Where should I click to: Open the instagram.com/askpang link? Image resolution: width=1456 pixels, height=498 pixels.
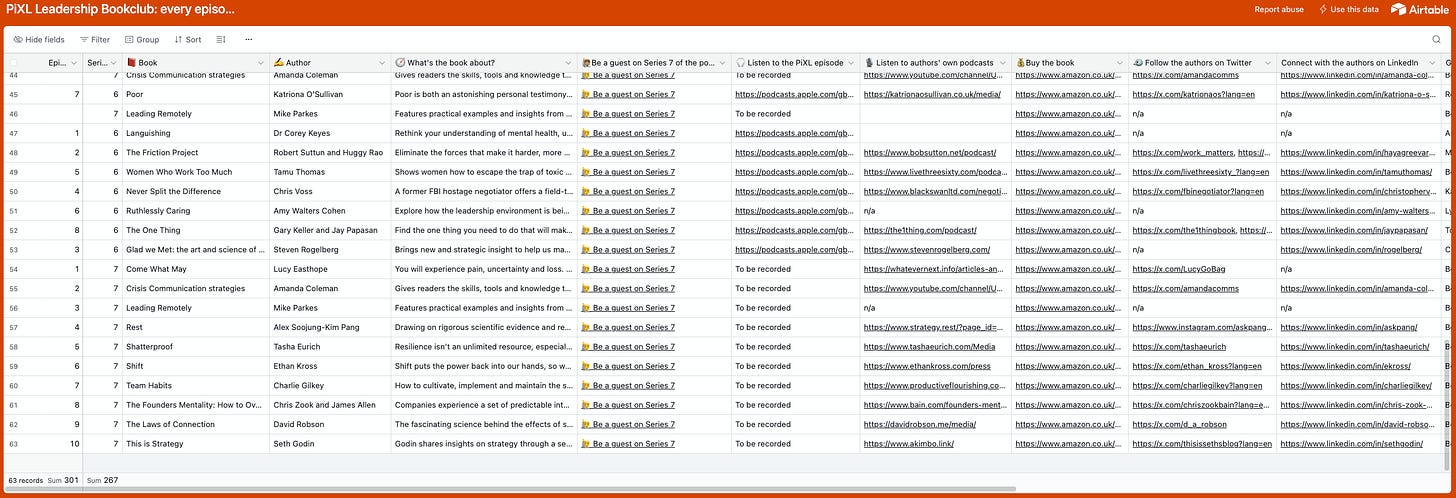[x=1202, y=327]
